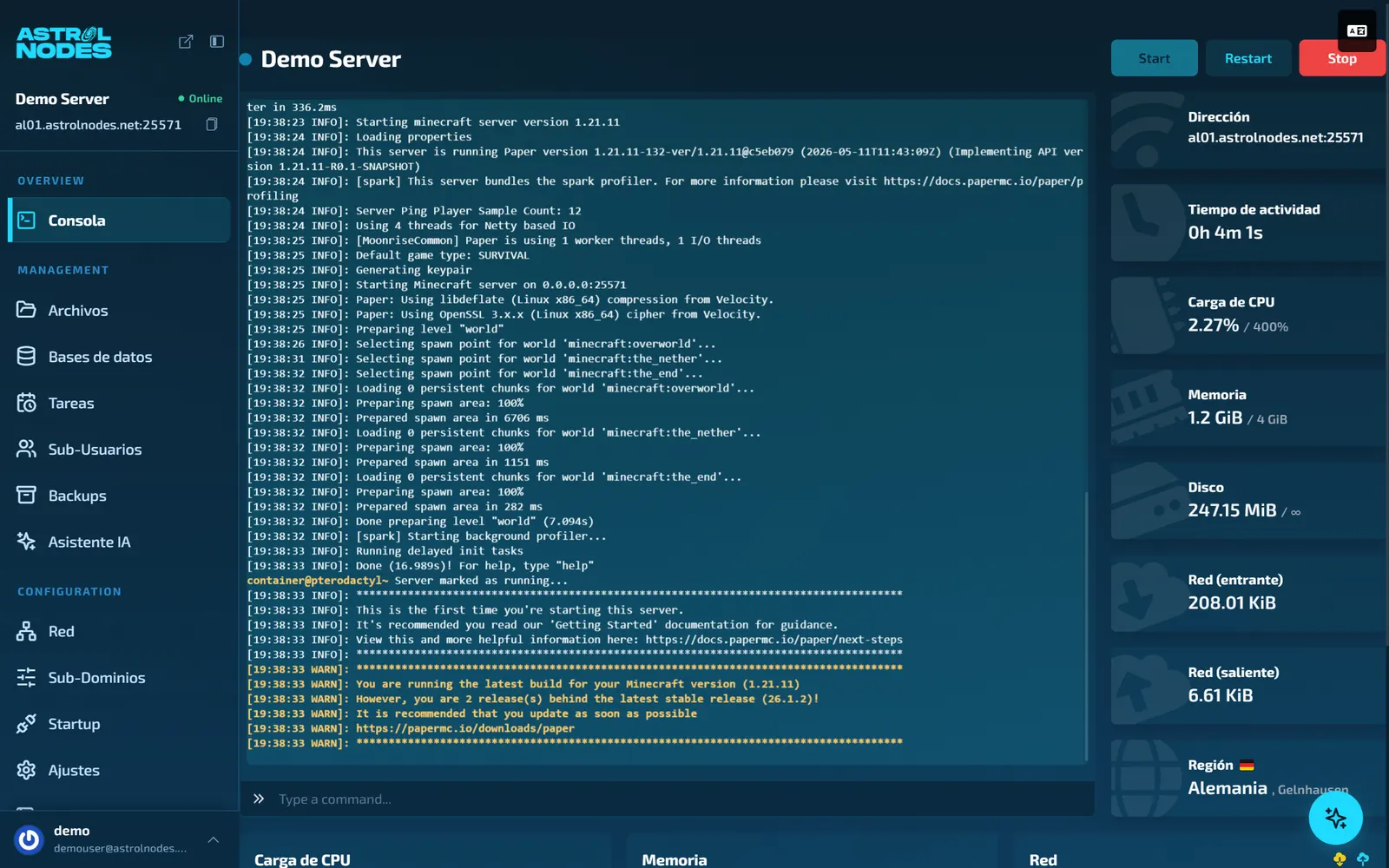Image resolution: width=1389 pixels, height=868 pixels.
Task: Open Sub-Dominios via its sliders icon
Action: pos(26,677)
